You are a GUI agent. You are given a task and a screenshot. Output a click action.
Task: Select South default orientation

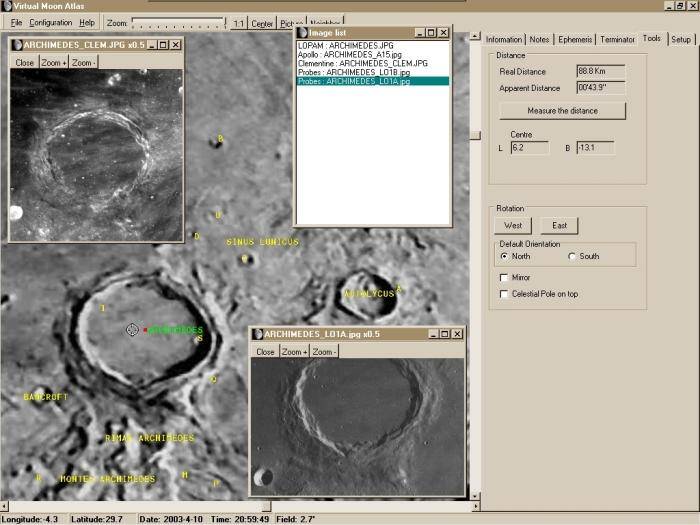[572, 256]
